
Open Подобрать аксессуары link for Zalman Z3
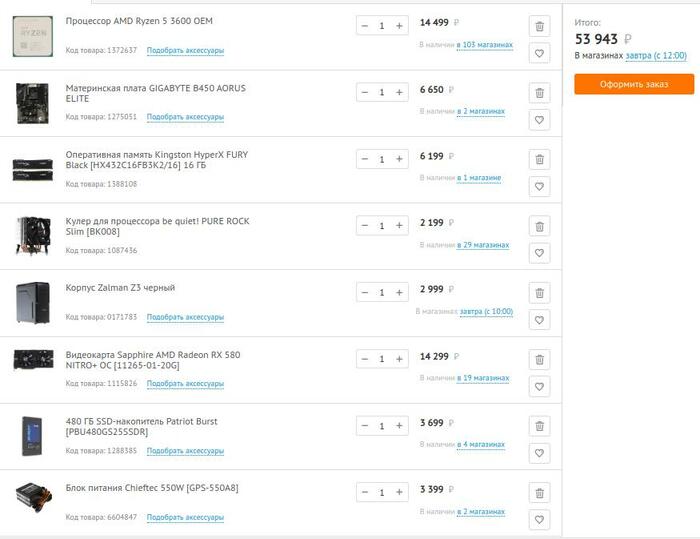[185, 317]
